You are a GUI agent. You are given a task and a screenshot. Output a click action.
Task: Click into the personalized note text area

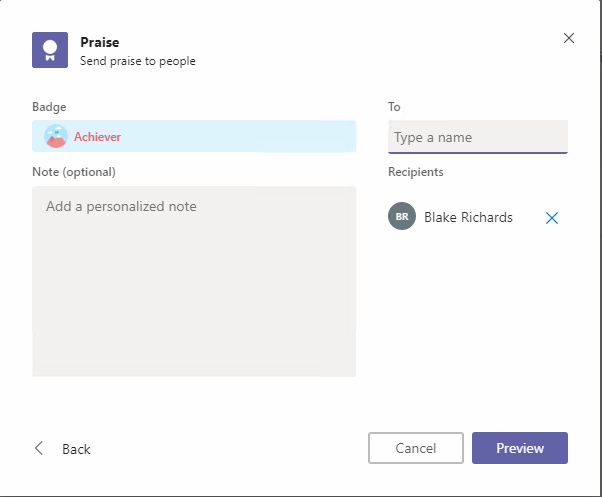point(194,280)
